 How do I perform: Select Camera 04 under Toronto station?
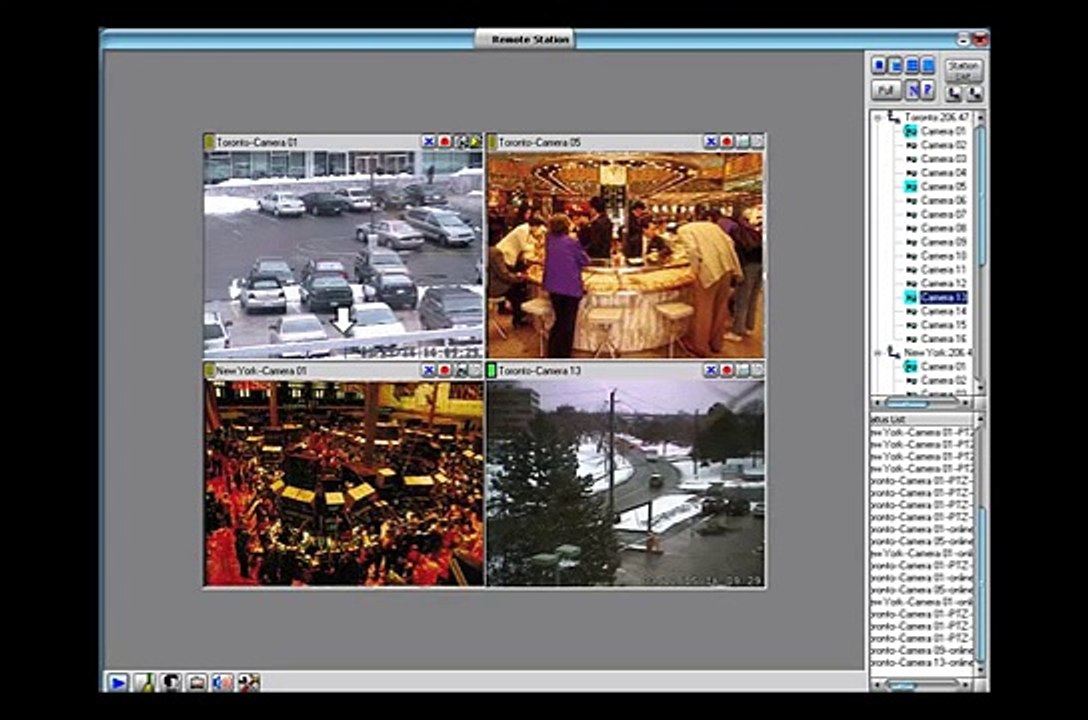click(943, 173)
